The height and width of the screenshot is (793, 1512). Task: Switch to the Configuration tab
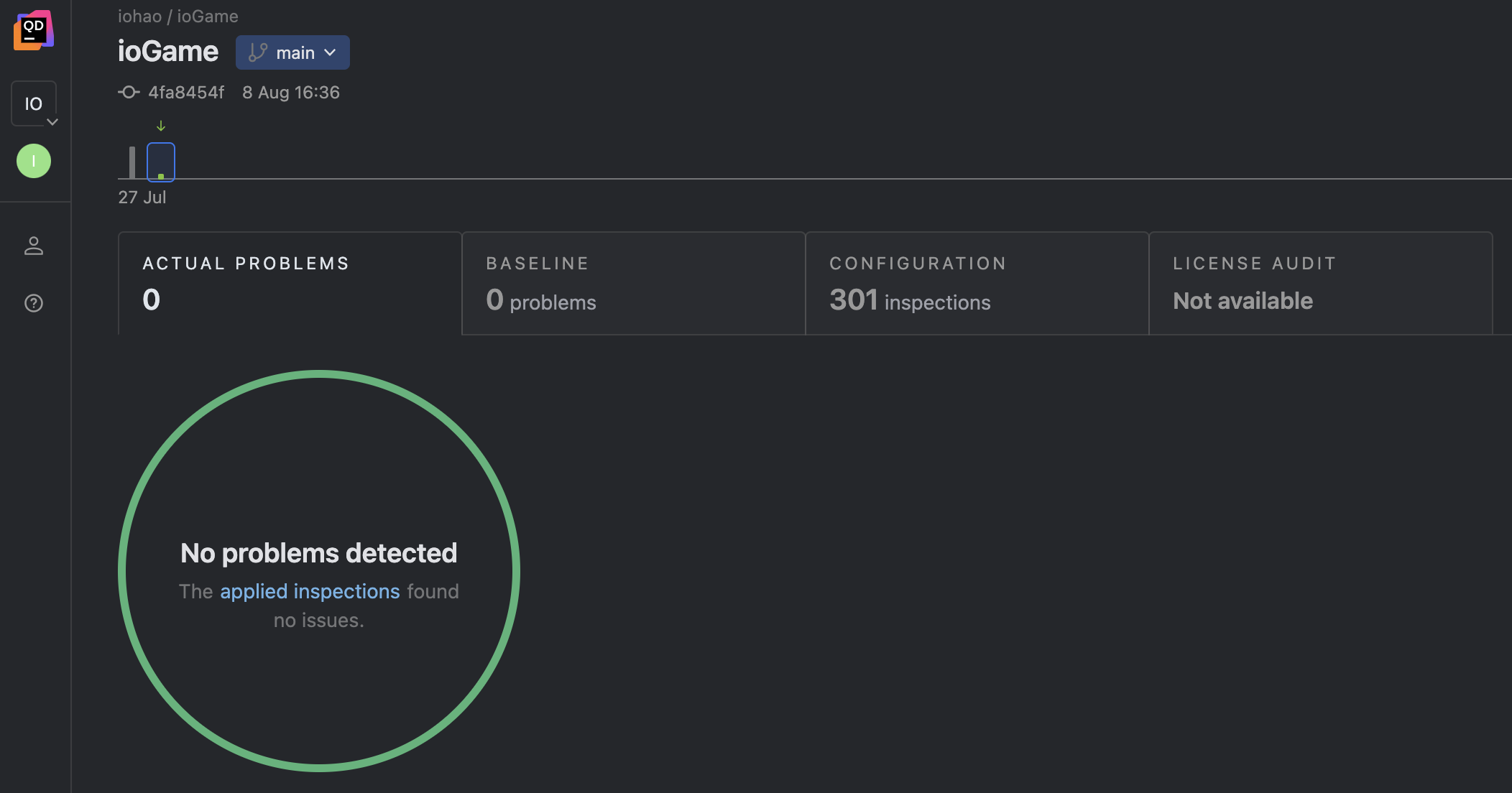977,283
